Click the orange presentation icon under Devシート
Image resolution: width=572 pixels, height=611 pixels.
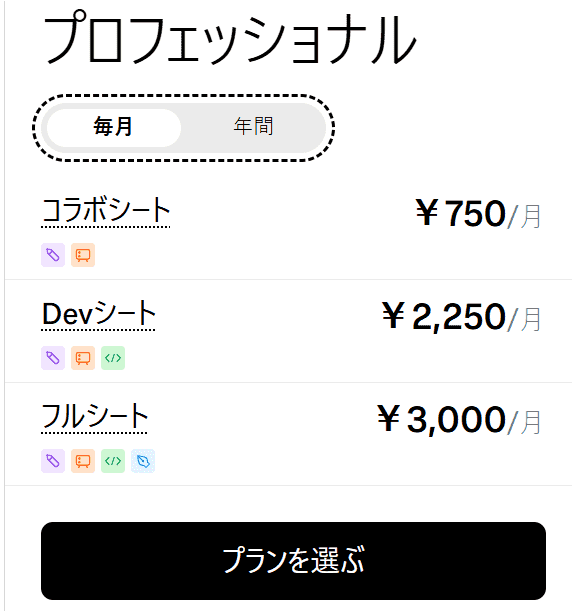point(83,358)
